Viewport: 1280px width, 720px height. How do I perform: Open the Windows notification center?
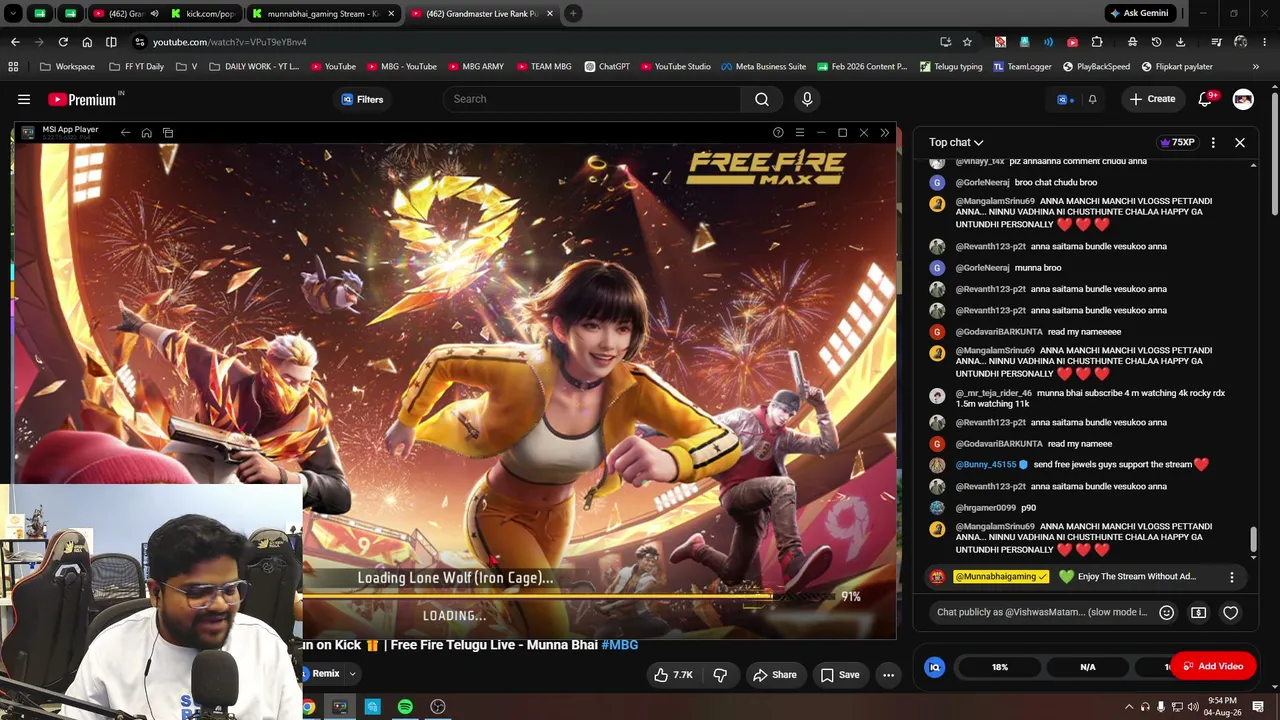(1258, 707)
